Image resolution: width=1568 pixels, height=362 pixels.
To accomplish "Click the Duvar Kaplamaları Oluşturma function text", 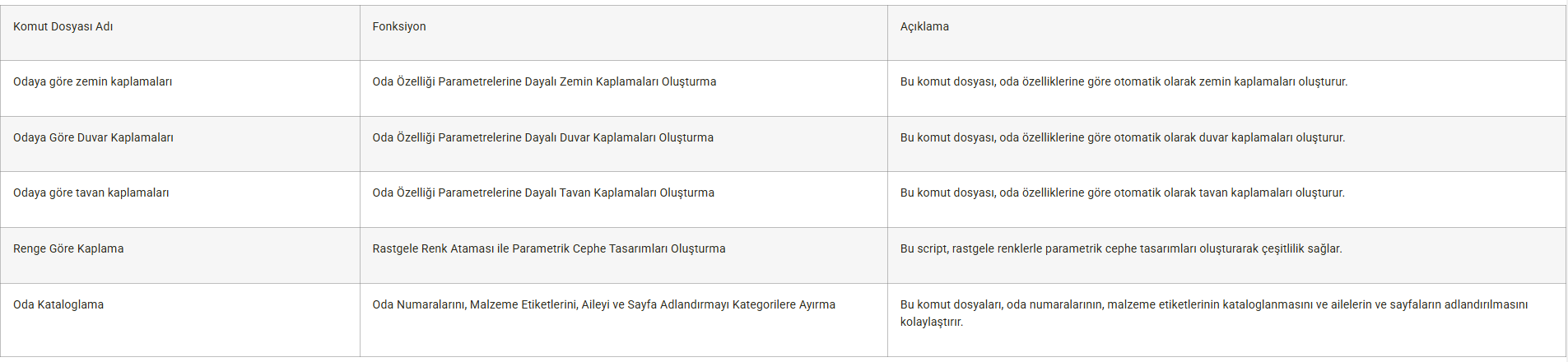I will pyautogui.click(x=542, y=137).
